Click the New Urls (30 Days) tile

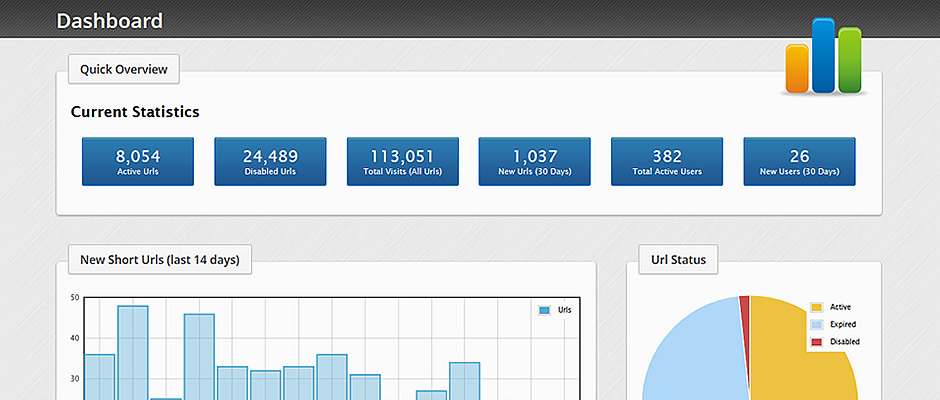pyautogui.click(x=534, y=162)
